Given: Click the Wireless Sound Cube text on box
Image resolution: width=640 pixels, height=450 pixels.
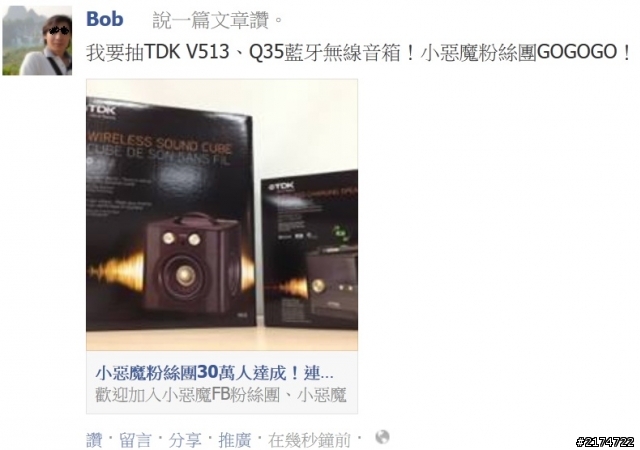Looking at the screenshot, I should (160, 143).
